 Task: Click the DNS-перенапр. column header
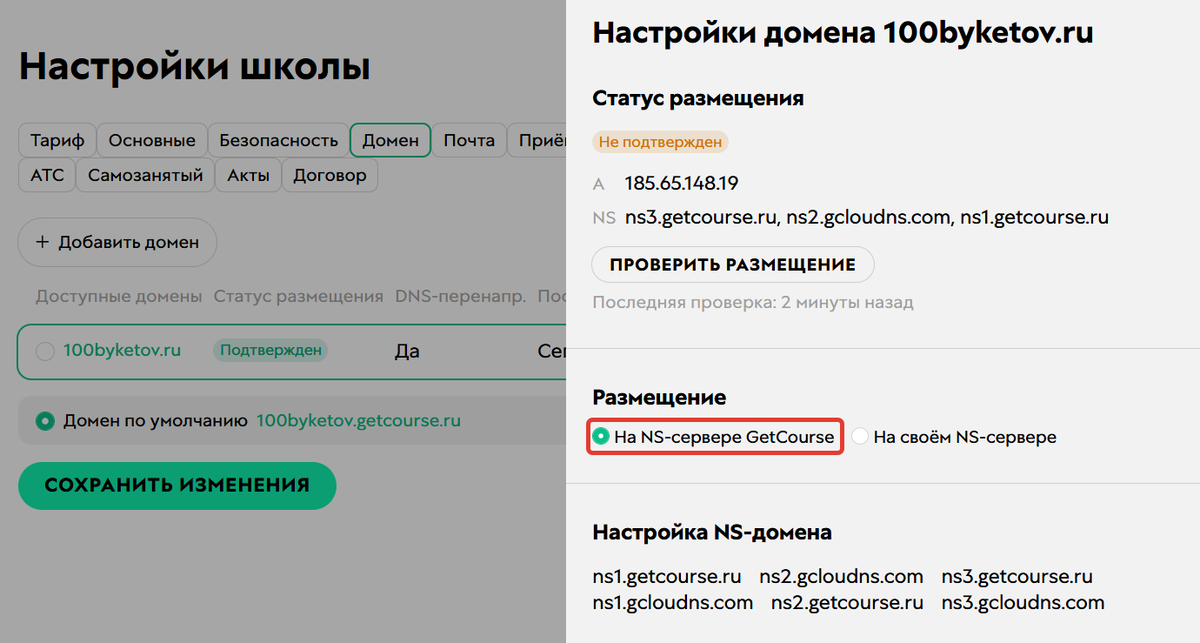pos(460,296)
